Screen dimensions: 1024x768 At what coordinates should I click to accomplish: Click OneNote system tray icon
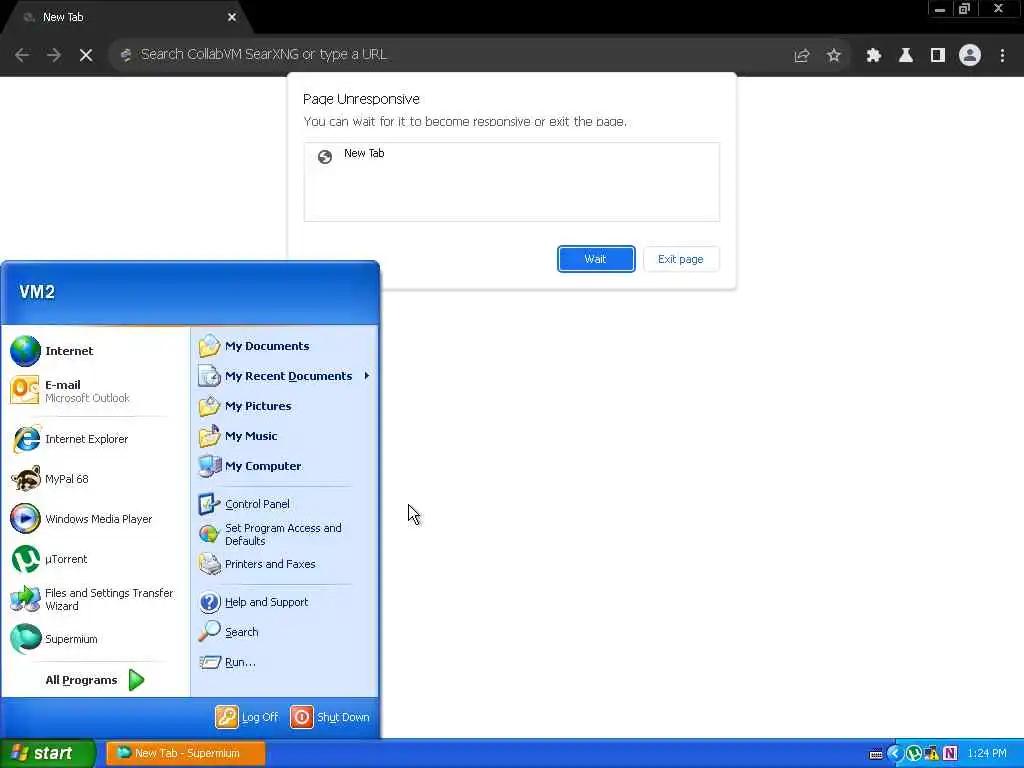tap(950, 754)
